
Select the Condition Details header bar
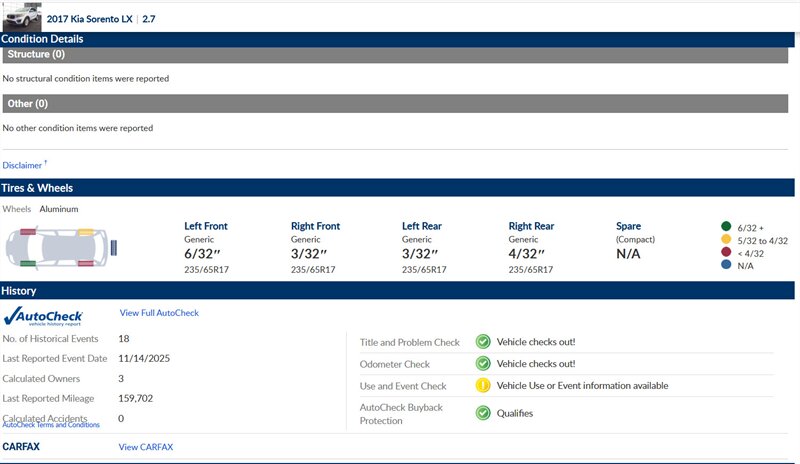pos(400,39)
